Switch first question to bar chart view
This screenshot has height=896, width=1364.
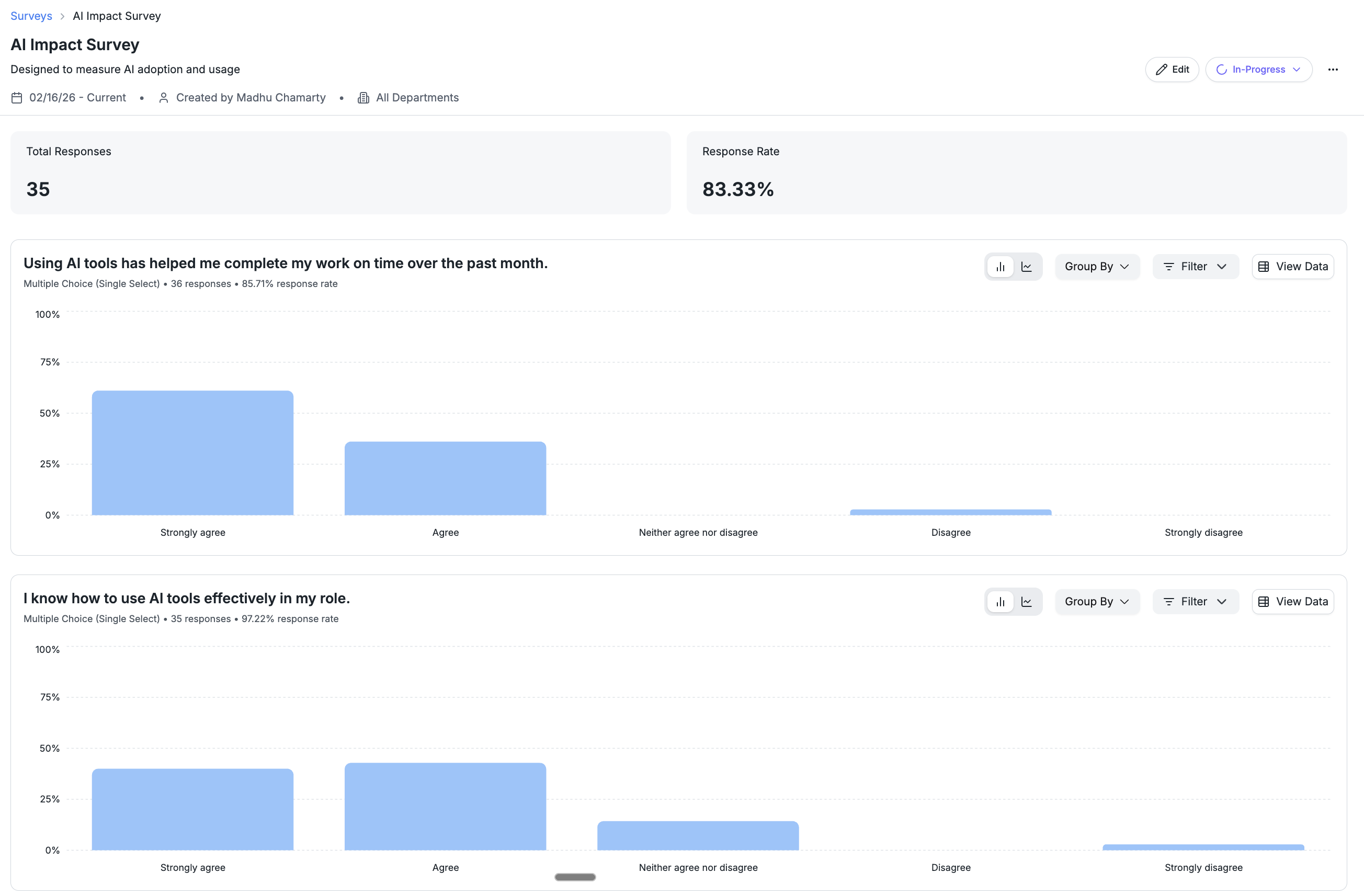[x=1000, y=267]
